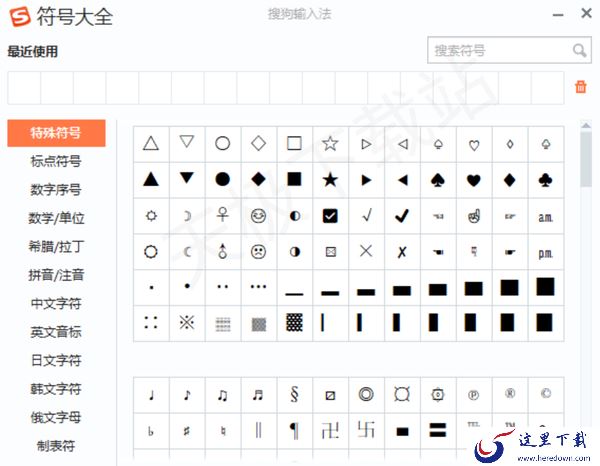The image size is (600, 466).
Task: Choose the a.m. symbol
Action: [545, 217]
